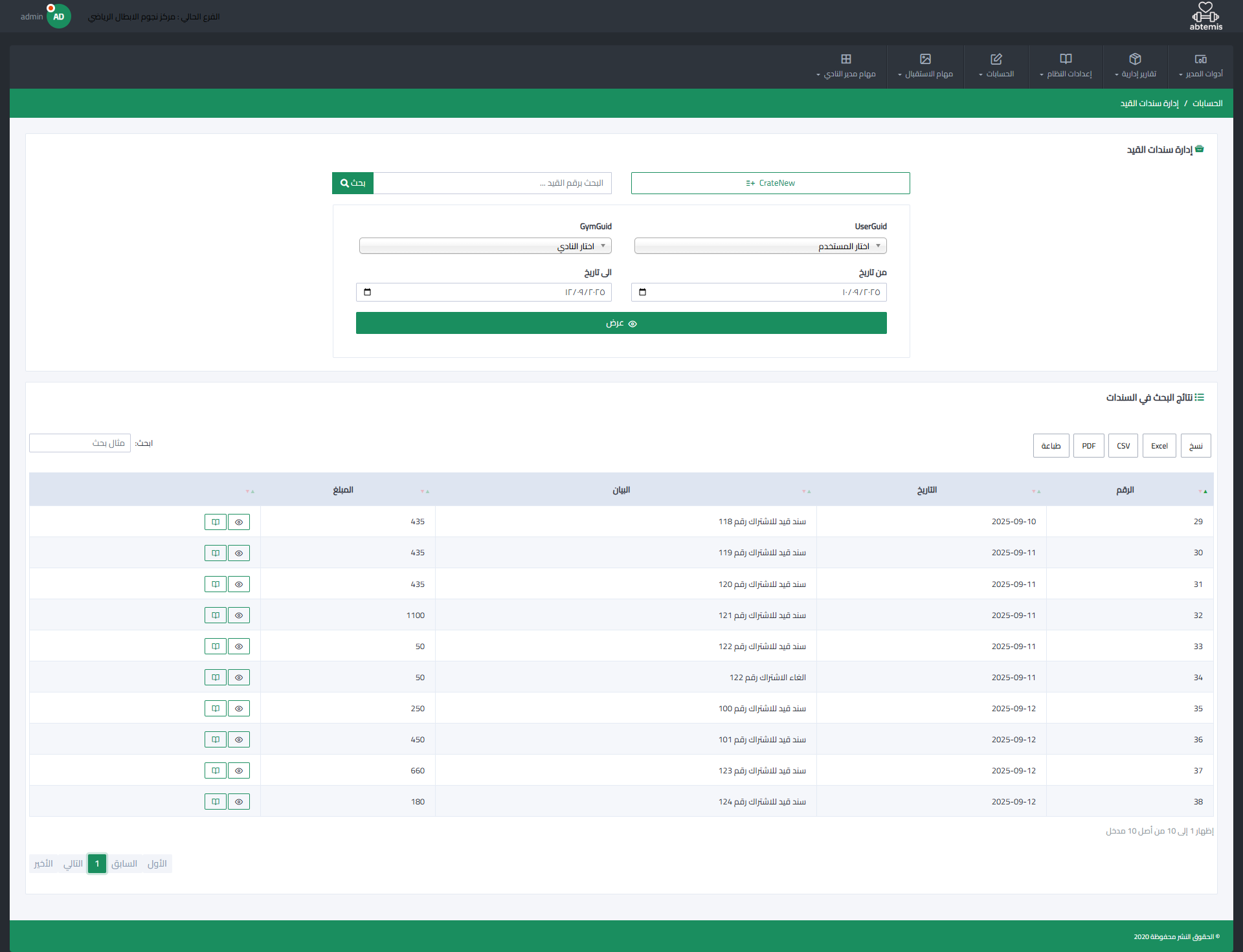
Task: Click the CrateNew button
Action: tap(770, 183)
